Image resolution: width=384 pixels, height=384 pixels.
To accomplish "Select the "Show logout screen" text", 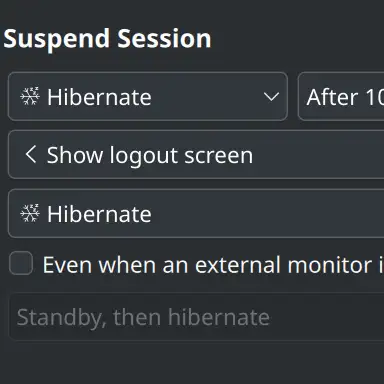I will pyautogui.click(x=150, y=155).
